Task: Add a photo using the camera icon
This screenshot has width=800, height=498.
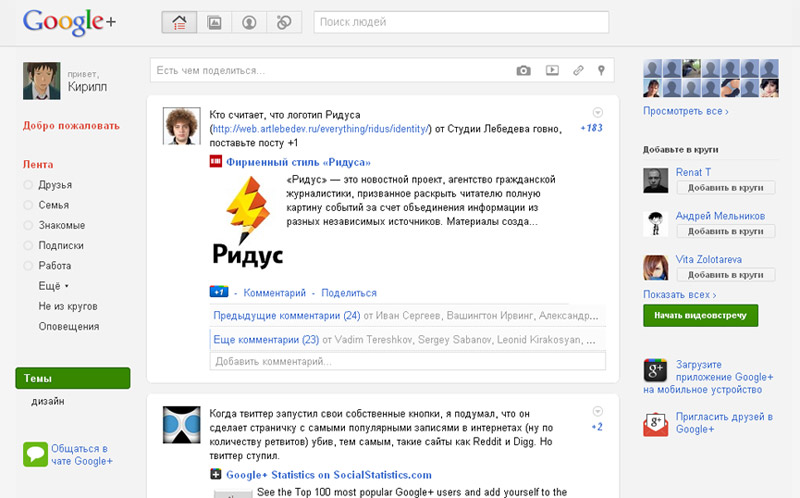Action: point(523,70)
